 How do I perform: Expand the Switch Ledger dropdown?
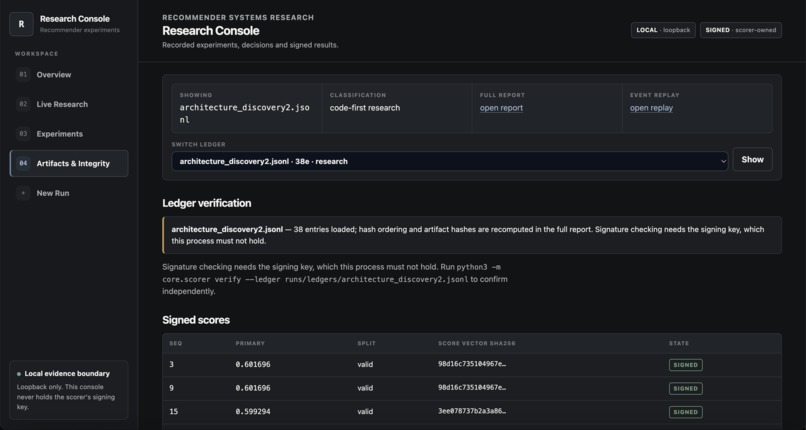click(x=450, y=161)
